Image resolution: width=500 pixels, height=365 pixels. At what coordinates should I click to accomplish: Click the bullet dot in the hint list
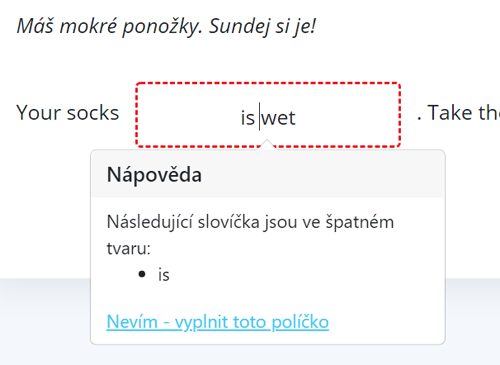tap(142, 274)
